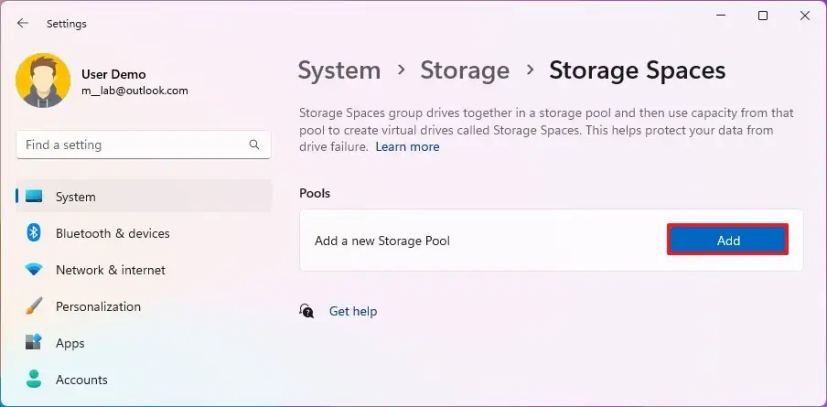This screenshot has width=827, height=407.
Task: Open Bluetooth & devices settings
Action: [x=112, y=233]
